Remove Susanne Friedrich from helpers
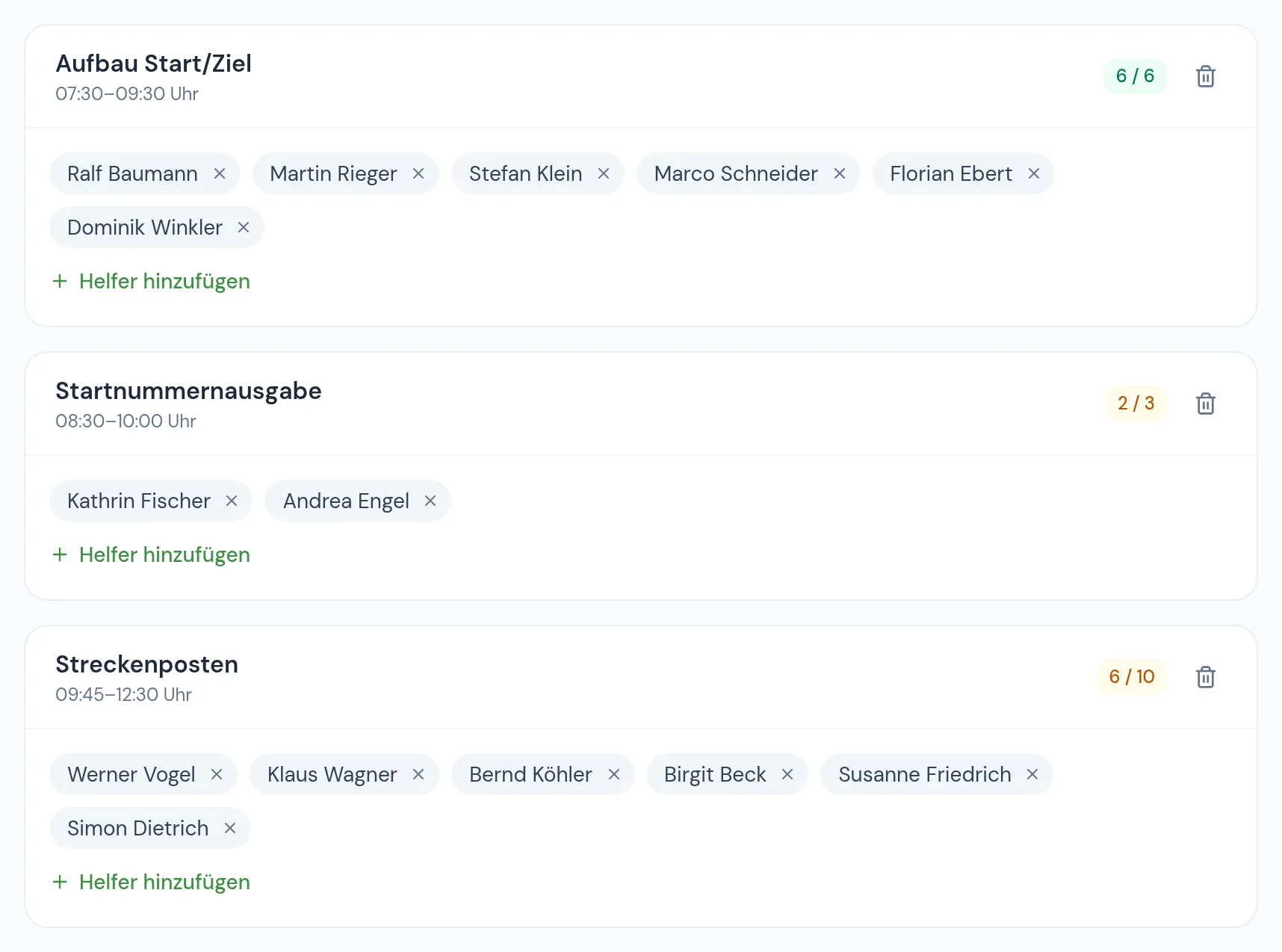 coord(1032,774)
